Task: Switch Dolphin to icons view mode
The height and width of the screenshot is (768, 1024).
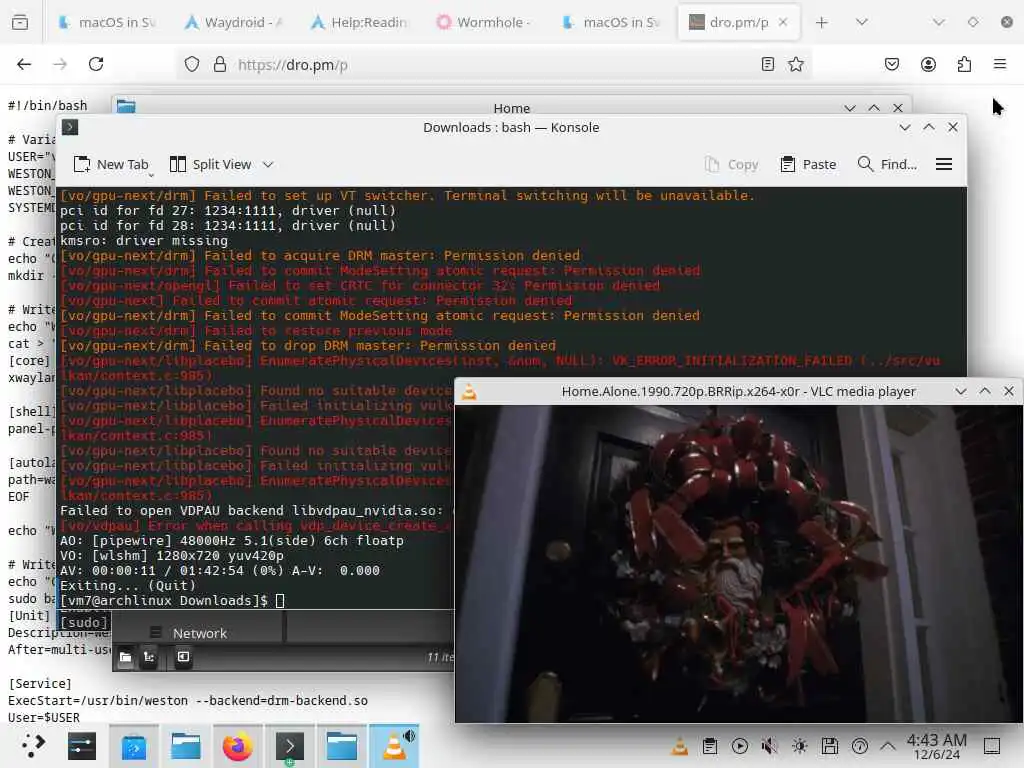Action: pos(125,657)
